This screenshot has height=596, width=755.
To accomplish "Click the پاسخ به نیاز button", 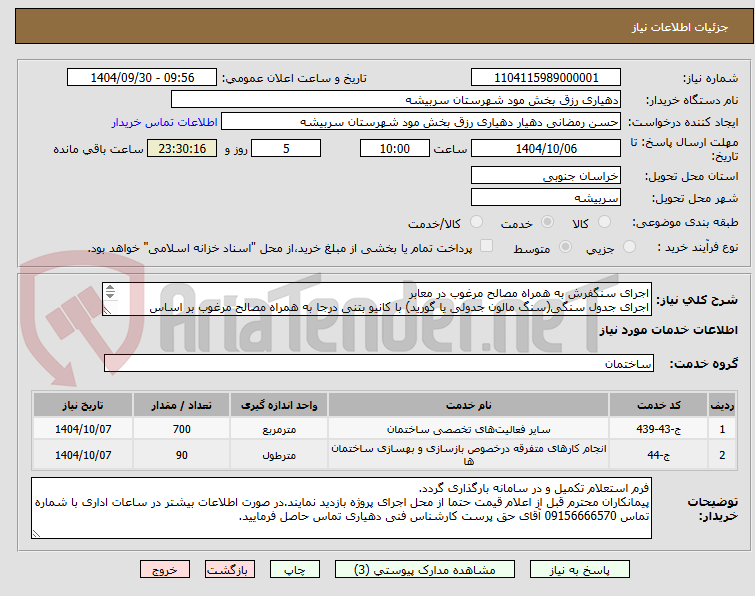I will (580, 569).
